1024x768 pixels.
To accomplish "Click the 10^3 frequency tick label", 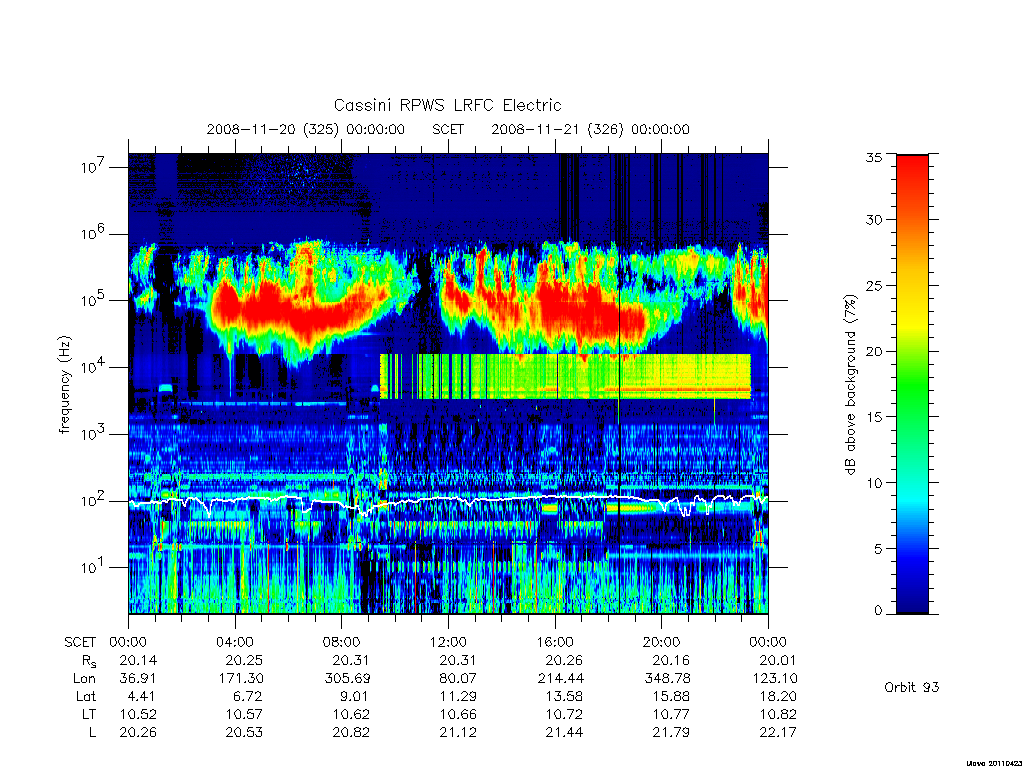I will pyautogui.click(x=93, y=433).
